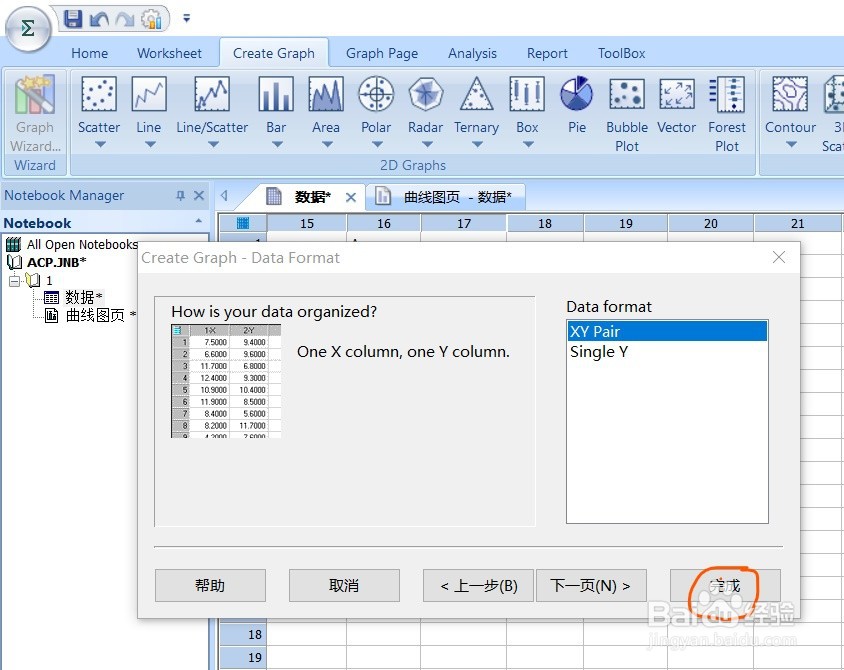Switch to the Analysis ribbon tab
Image resolution: width=844 pixels, height=670 pixels.
[472, 53]
